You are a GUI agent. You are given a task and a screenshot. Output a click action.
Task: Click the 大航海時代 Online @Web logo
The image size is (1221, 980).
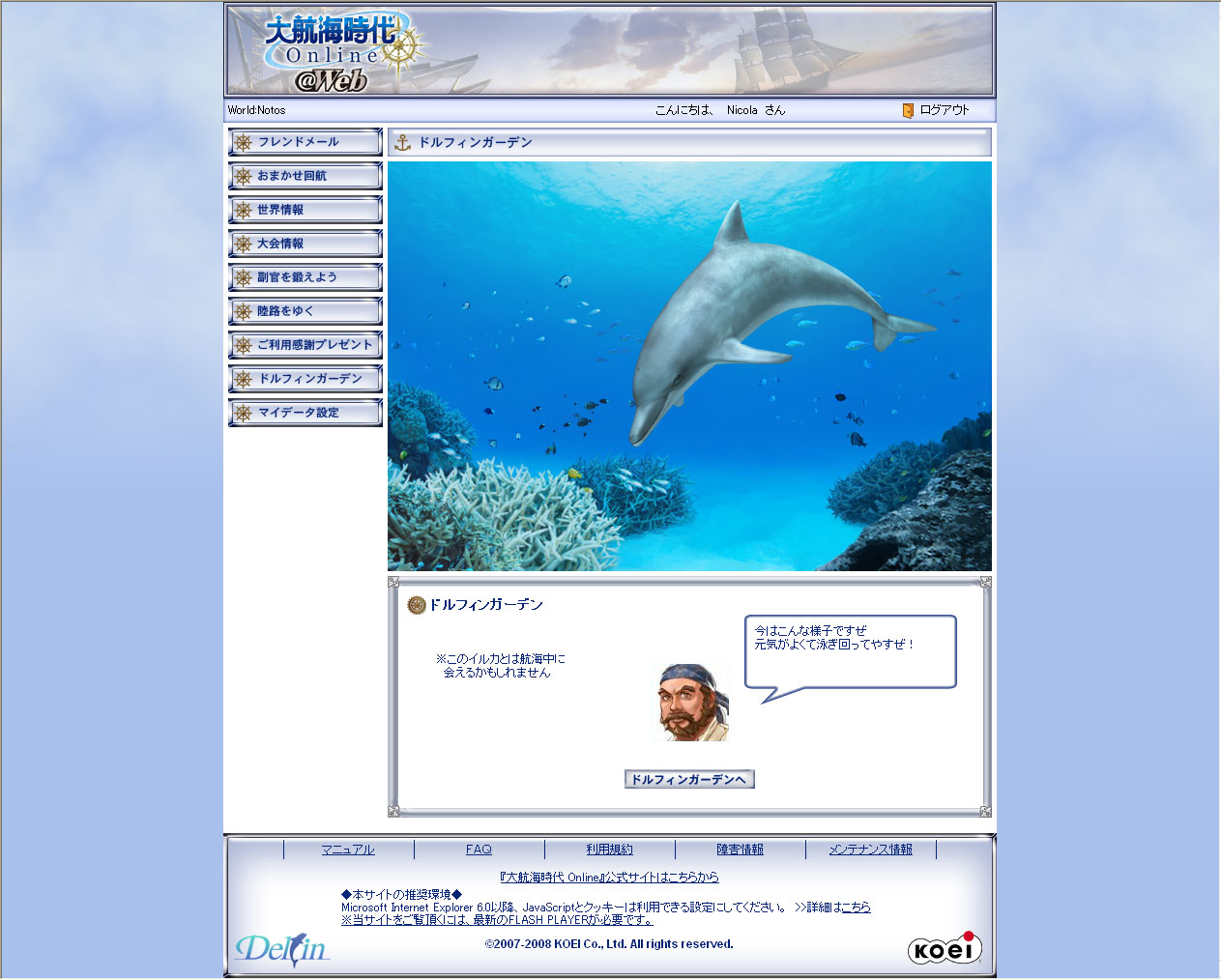click(345, 53)
